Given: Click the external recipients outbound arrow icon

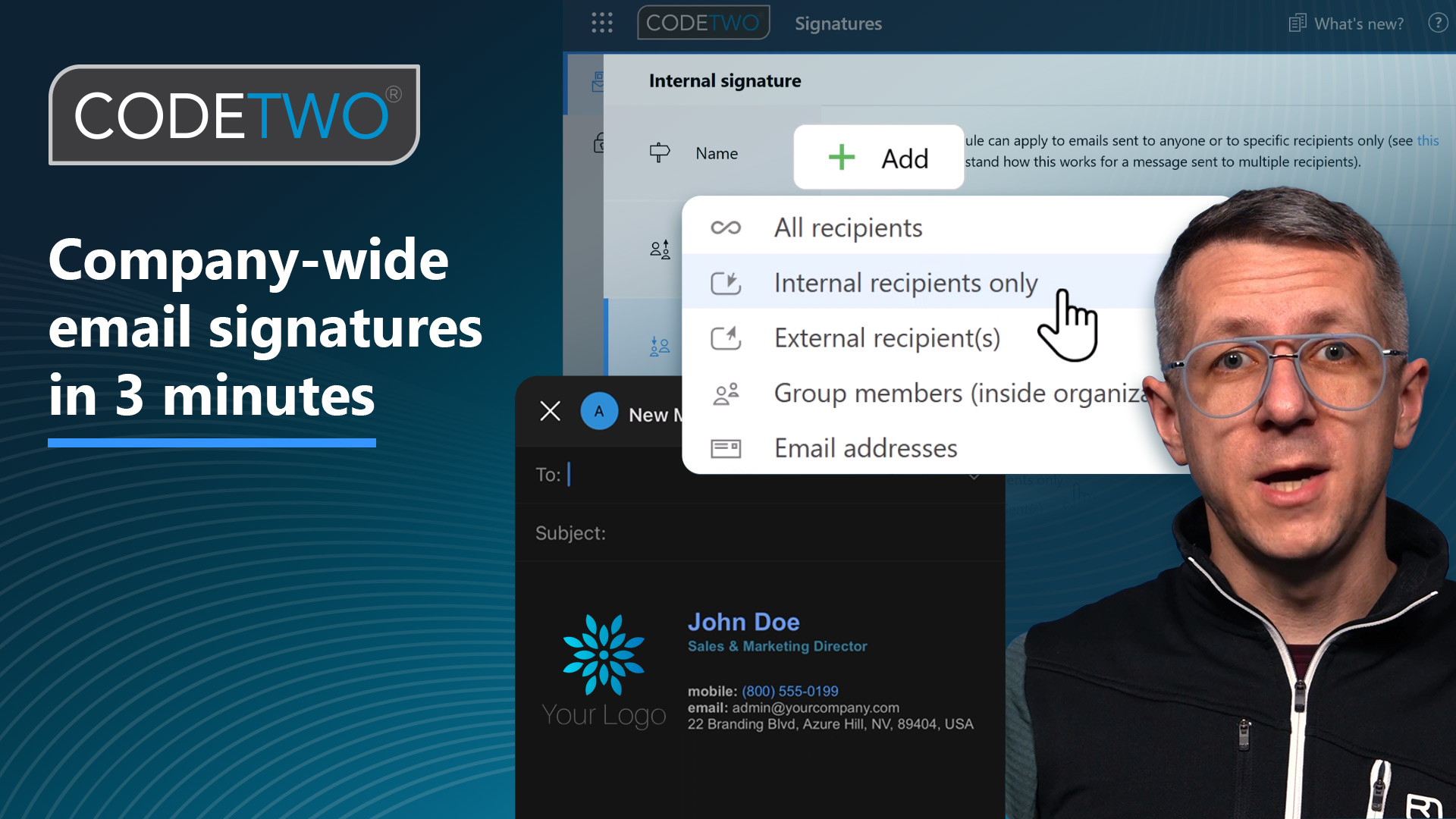Looking at the screenshot, I should 726,337.
